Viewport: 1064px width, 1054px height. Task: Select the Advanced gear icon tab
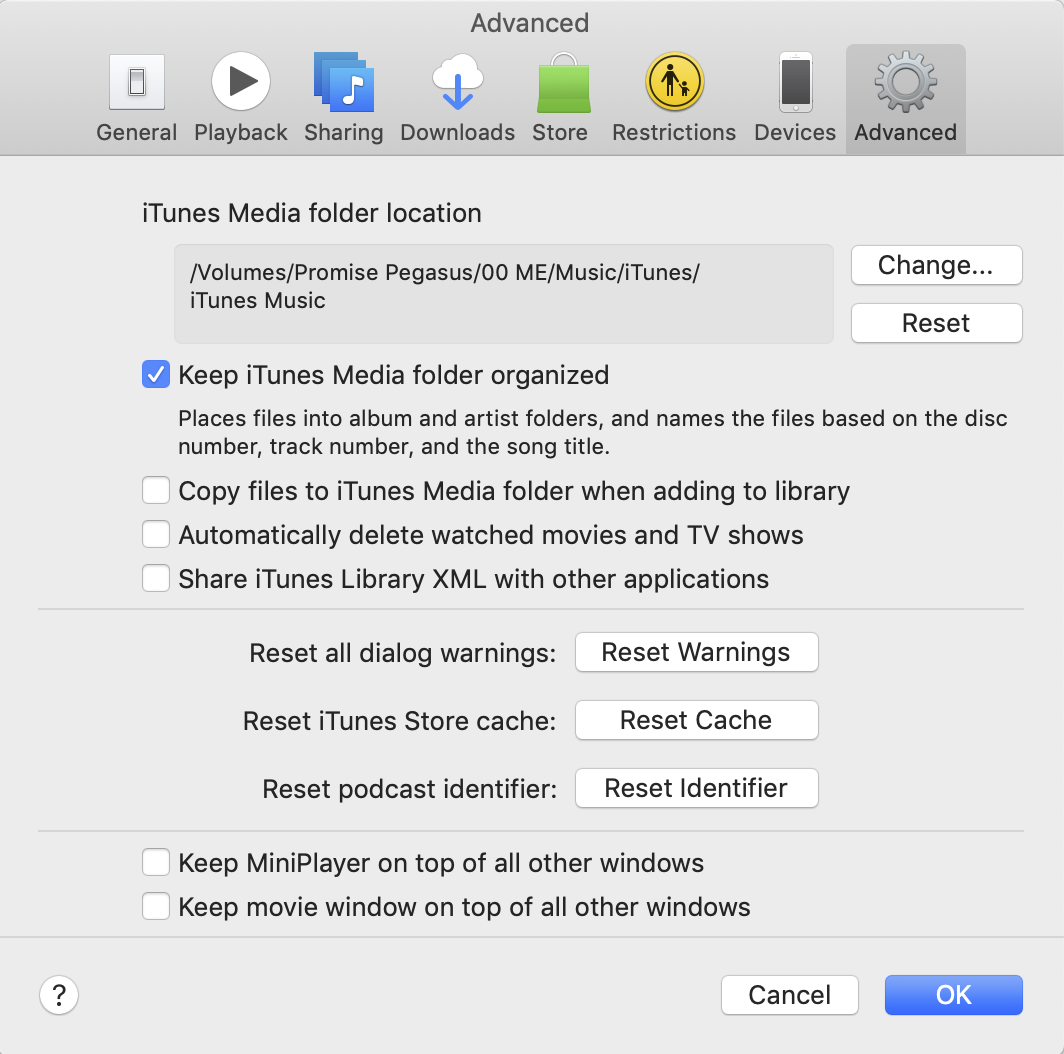click(905, 99)
